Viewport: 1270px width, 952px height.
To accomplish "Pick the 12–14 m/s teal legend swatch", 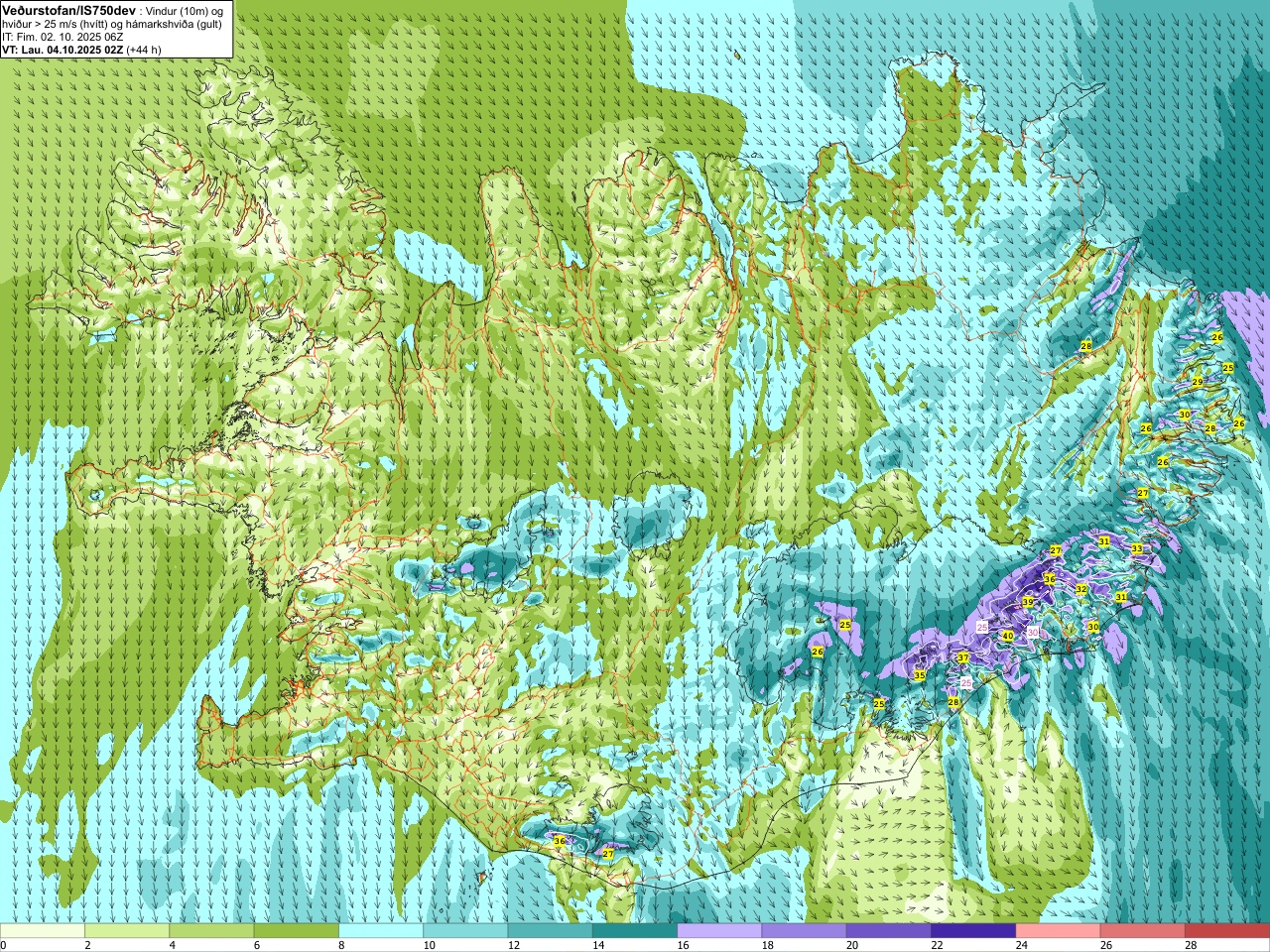I will [x=551, y=931].
